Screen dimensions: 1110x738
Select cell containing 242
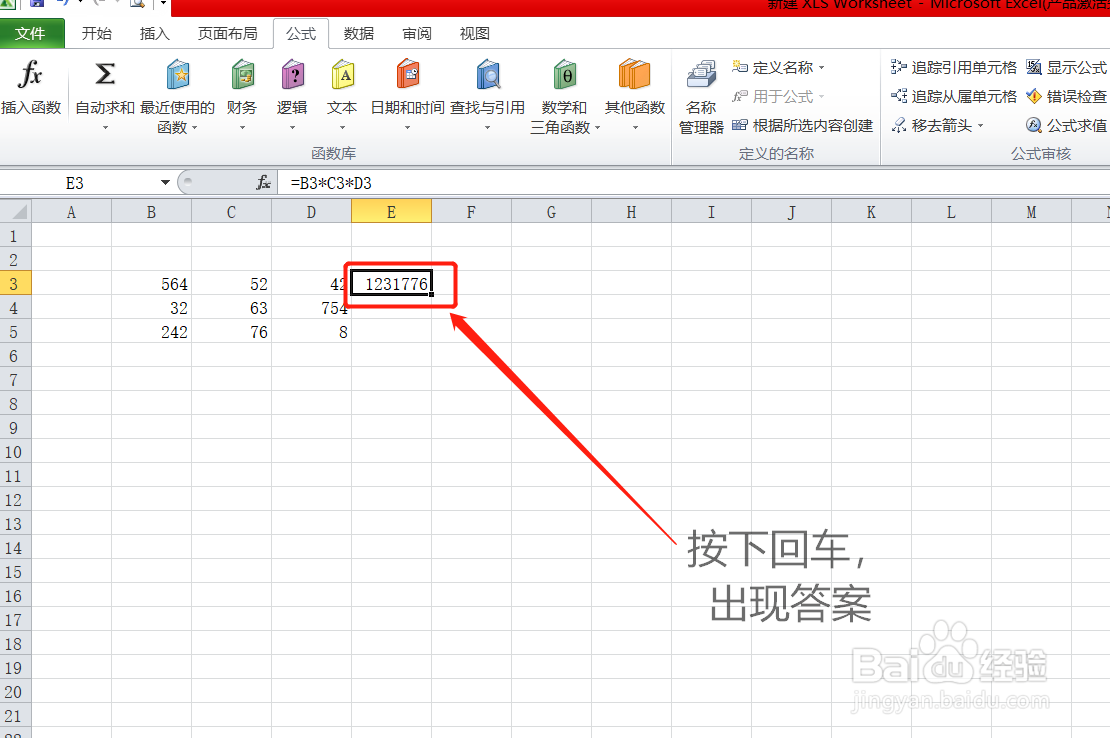151,332
